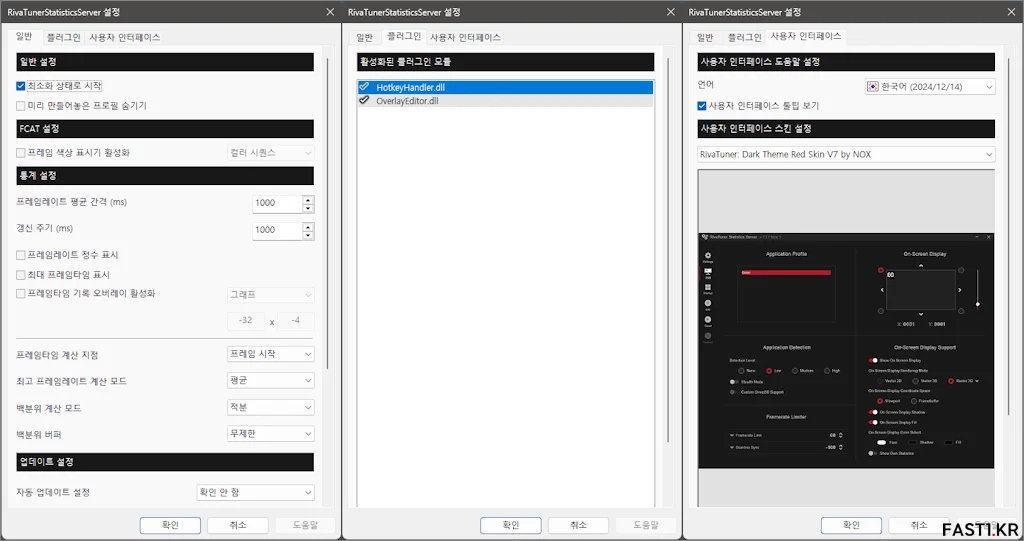Click 확인 button in middle window

[x=511, y=525]
